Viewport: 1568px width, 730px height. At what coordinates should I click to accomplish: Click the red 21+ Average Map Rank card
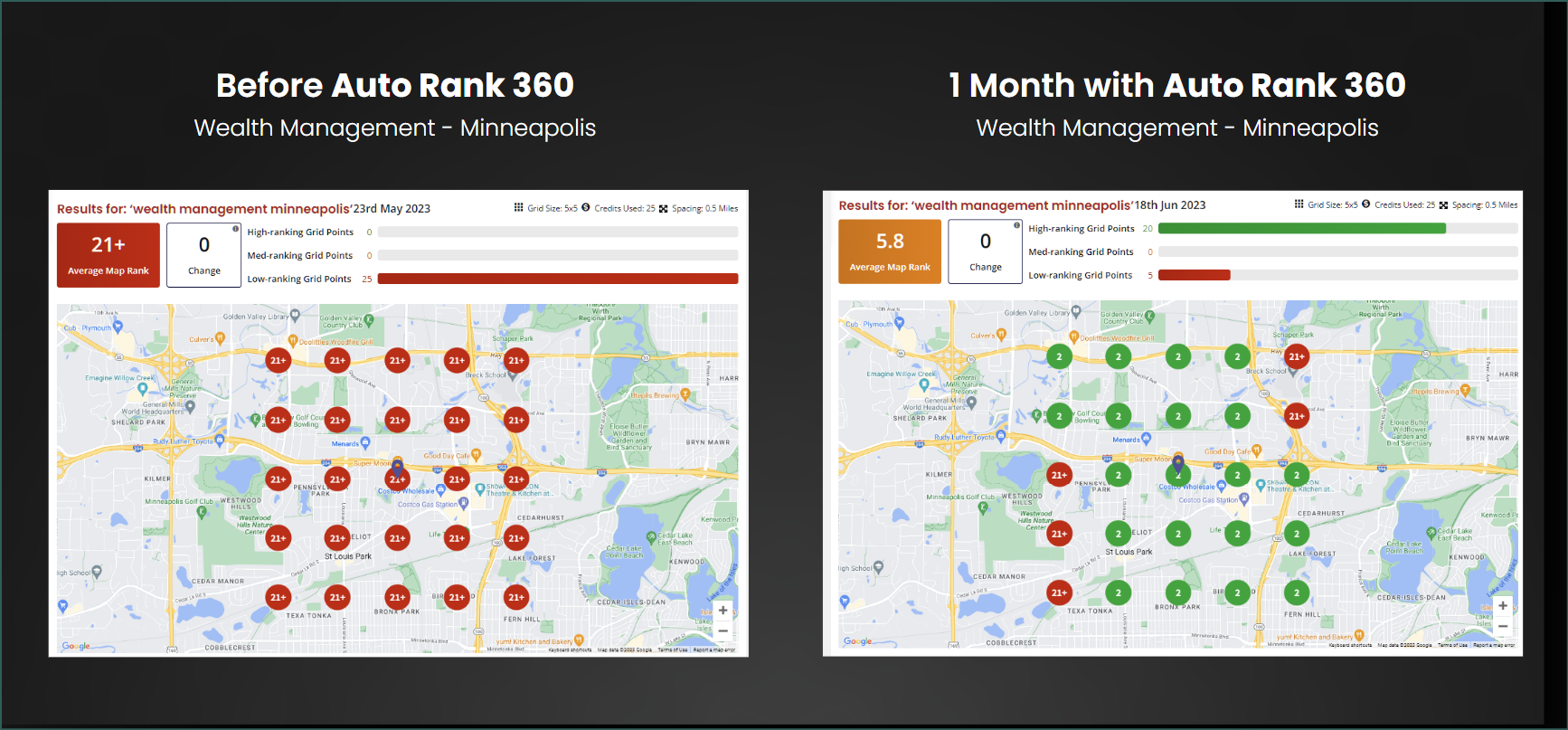[x=109, y=255]
